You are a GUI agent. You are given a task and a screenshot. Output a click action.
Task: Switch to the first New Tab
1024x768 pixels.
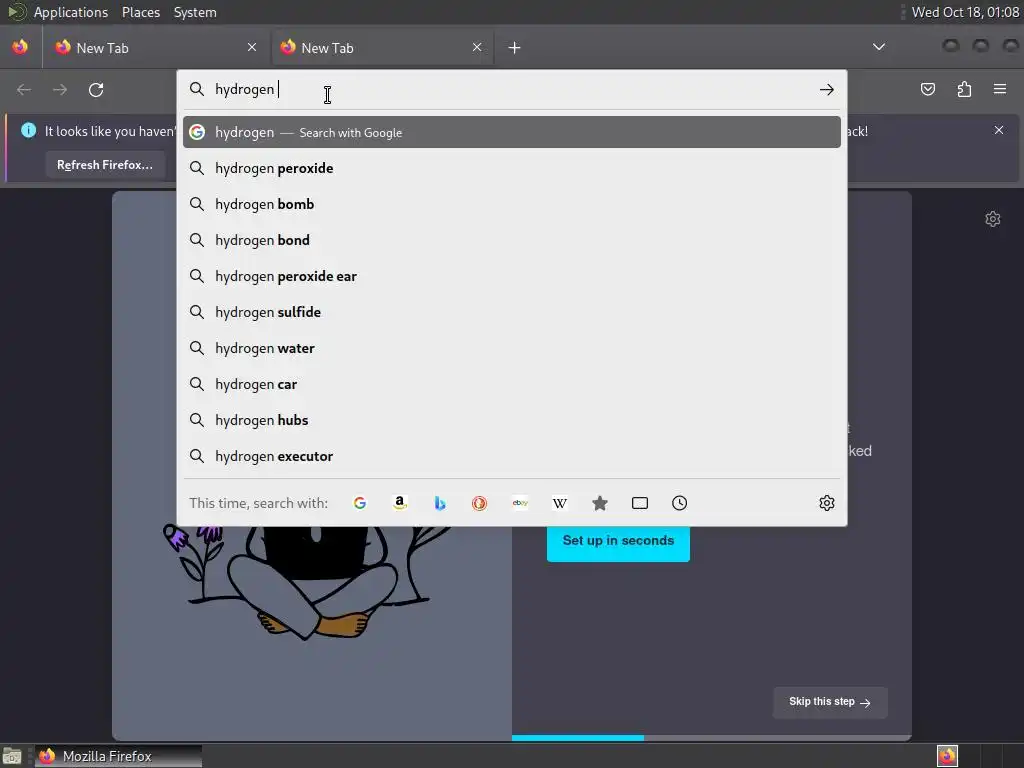click(156, 48)
